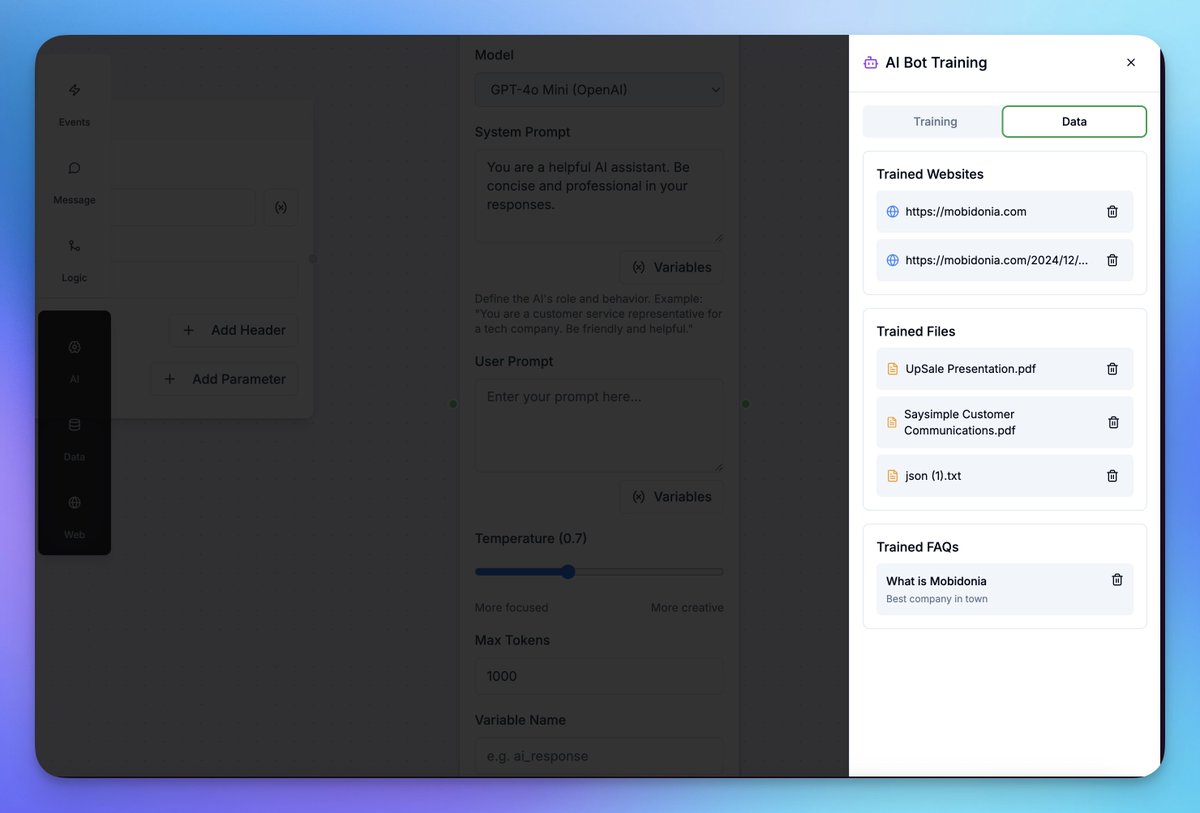Click the json (1).txt file name
The width and height of the screenshot is (1200, 813).
pyautogui.click(x=933, y=476)
